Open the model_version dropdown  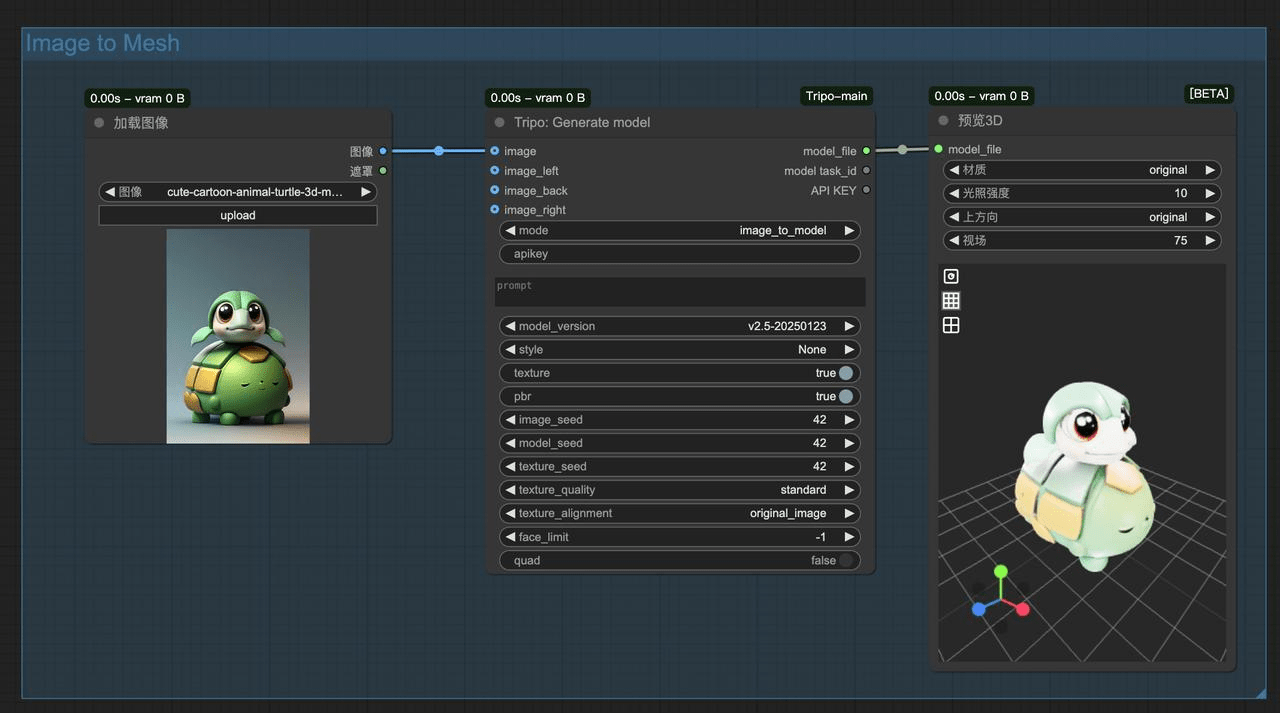(680, 325)
